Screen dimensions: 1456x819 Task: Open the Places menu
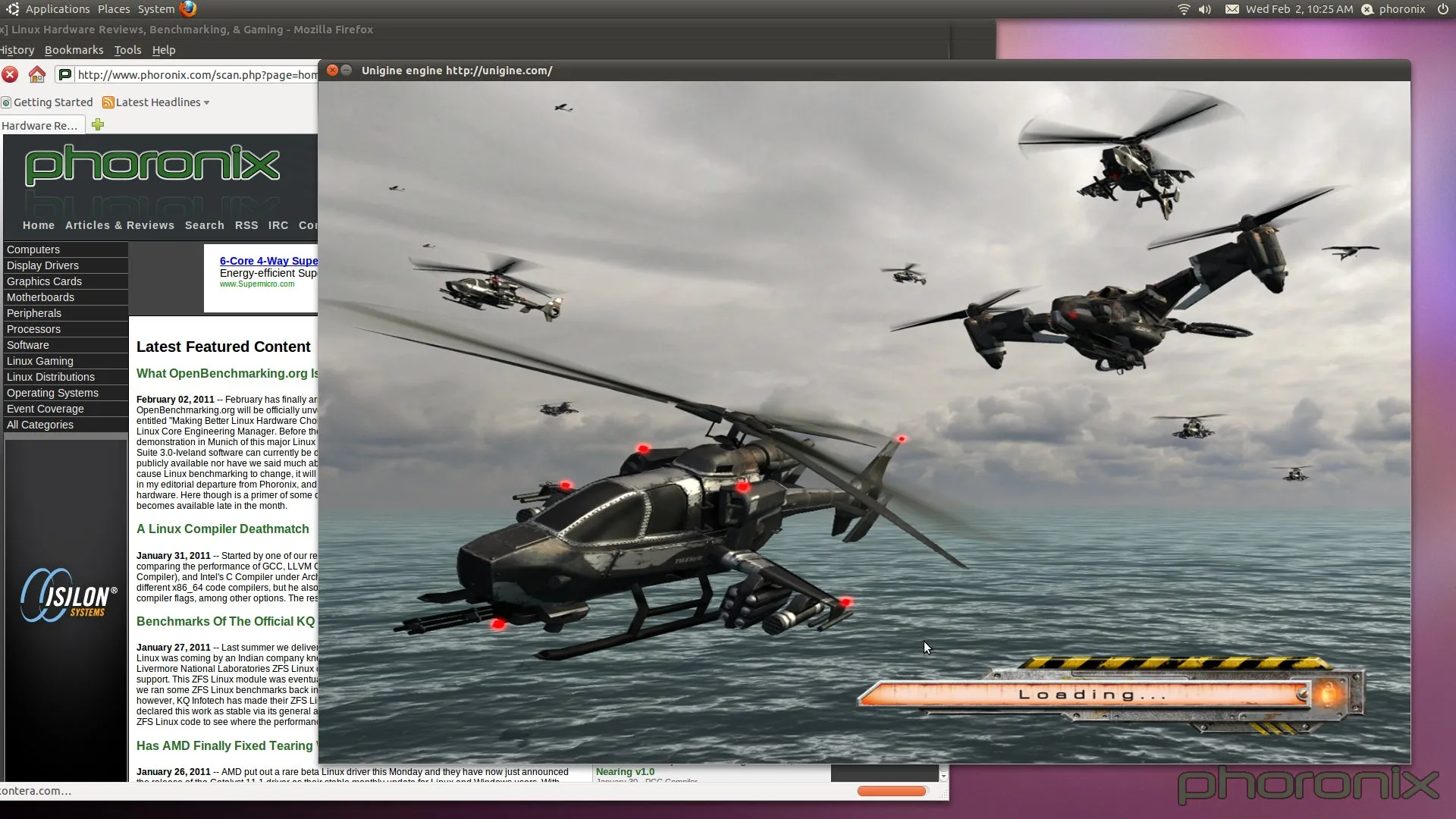pos(114,9)
